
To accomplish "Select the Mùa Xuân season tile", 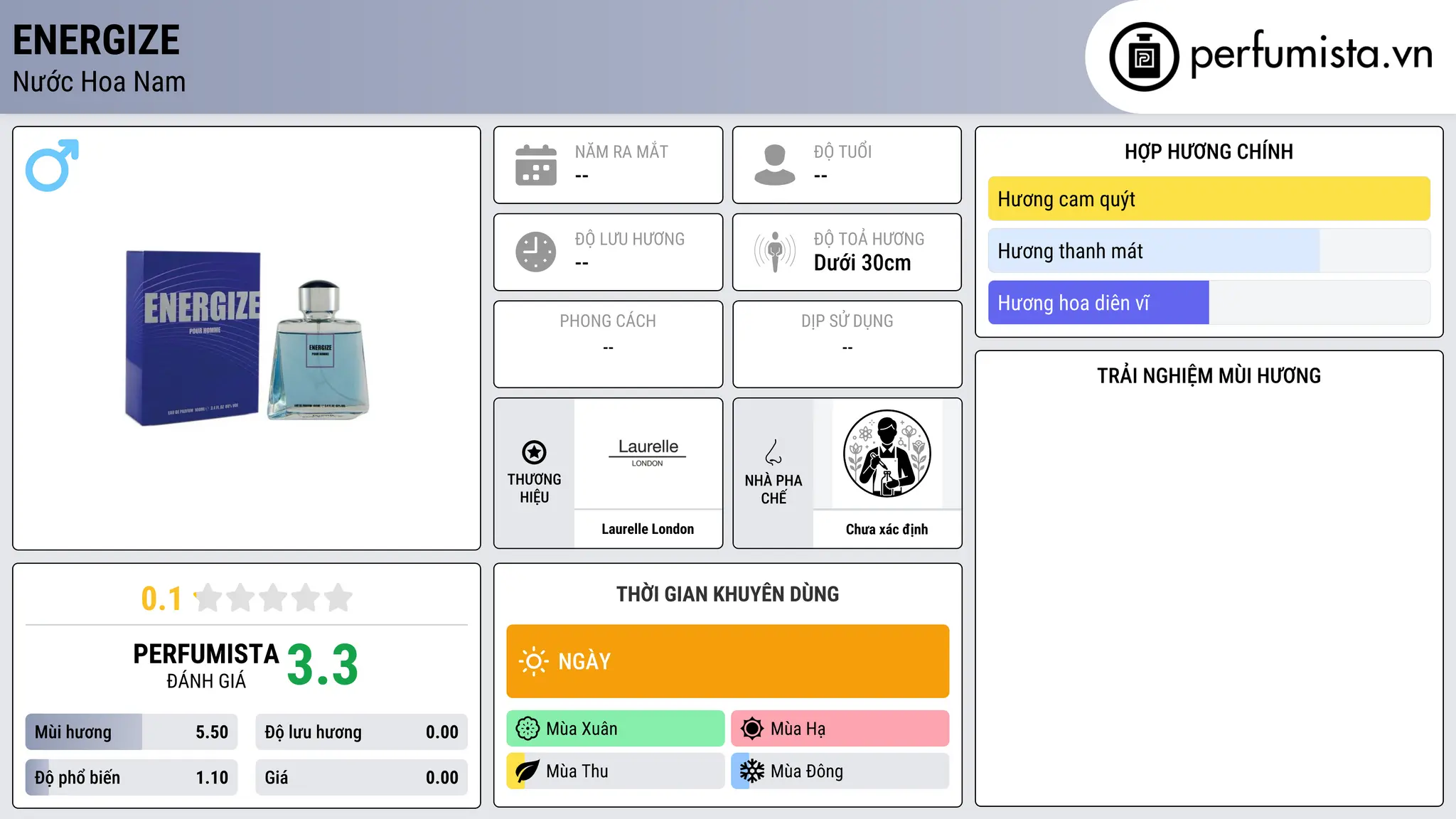I will tap(616, 729).
